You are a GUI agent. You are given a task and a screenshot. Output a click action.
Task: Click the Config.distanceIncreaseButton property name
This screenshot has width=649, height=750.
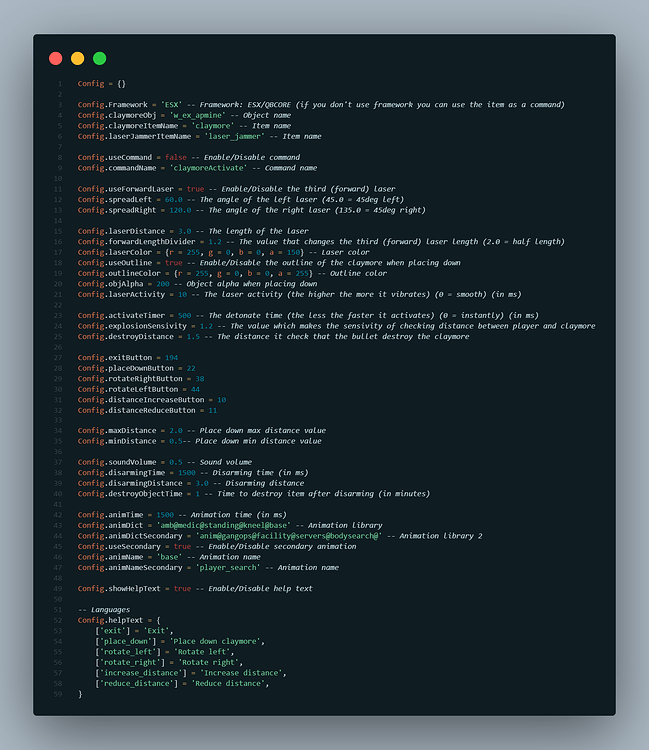coord(141,399)
